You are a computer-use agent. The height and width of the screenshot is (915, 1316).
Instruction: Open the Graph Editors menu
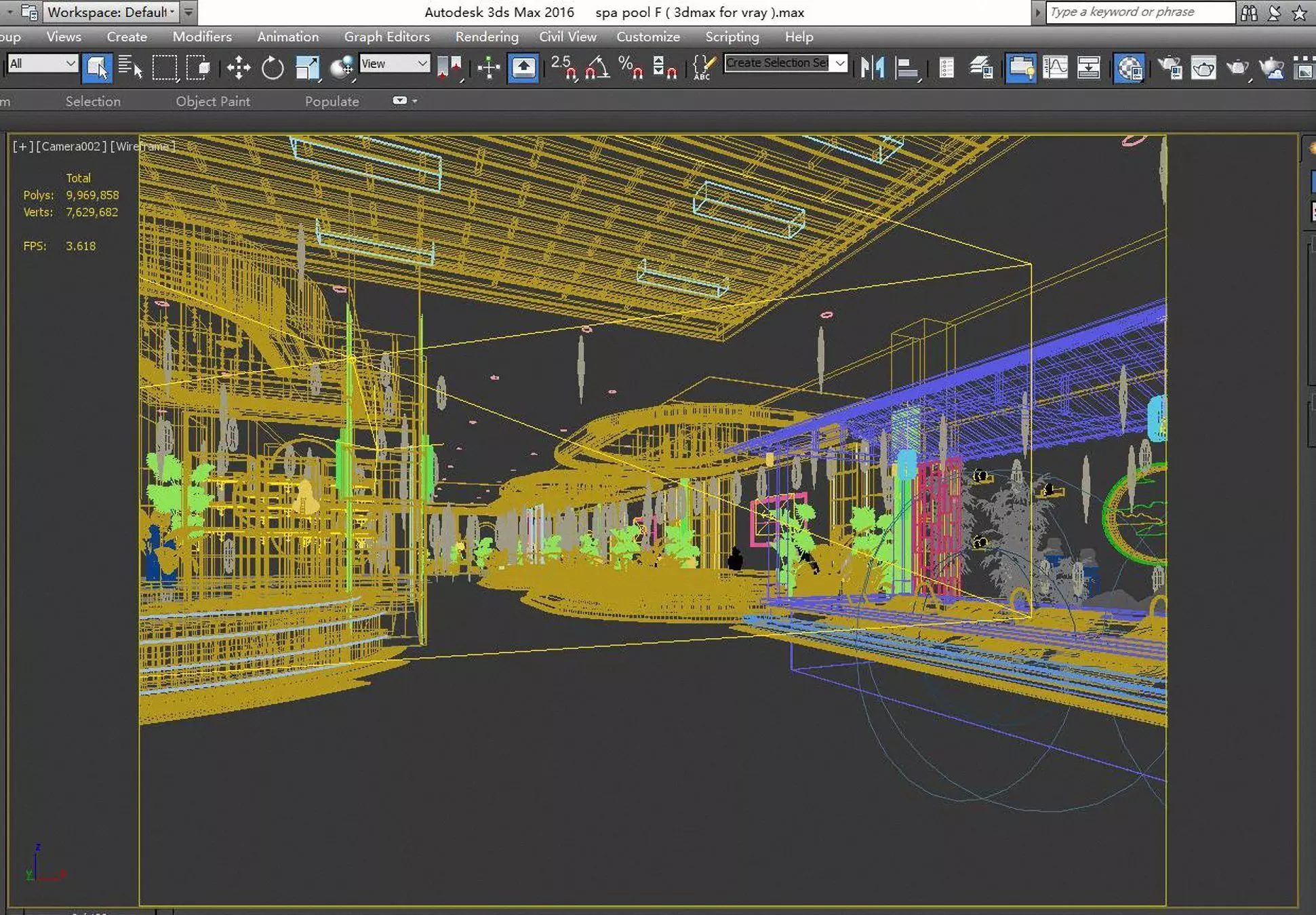click(386, 37)
